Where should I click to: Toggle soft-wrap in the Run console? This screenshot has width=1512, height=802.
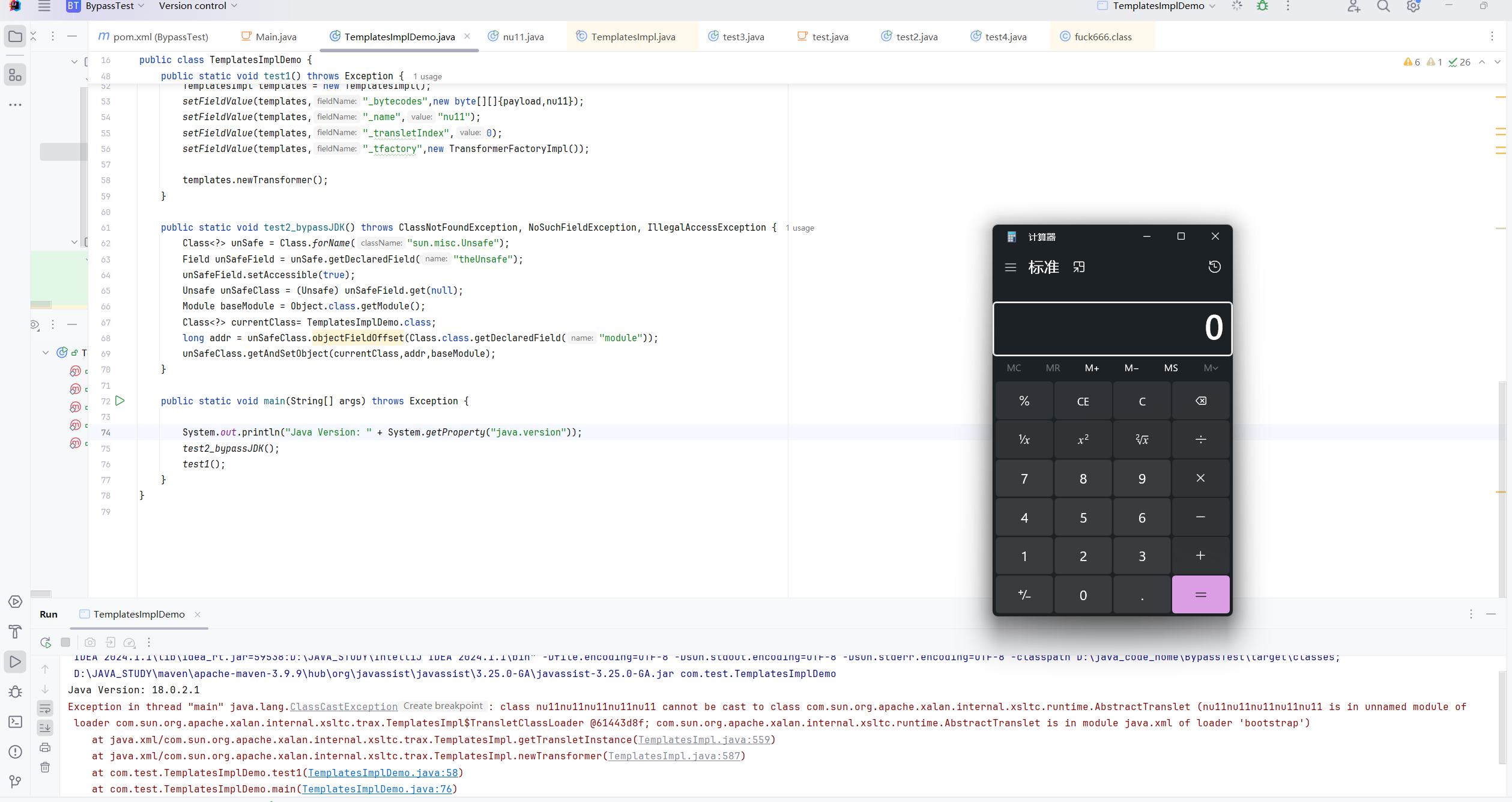tap(45, 709)
